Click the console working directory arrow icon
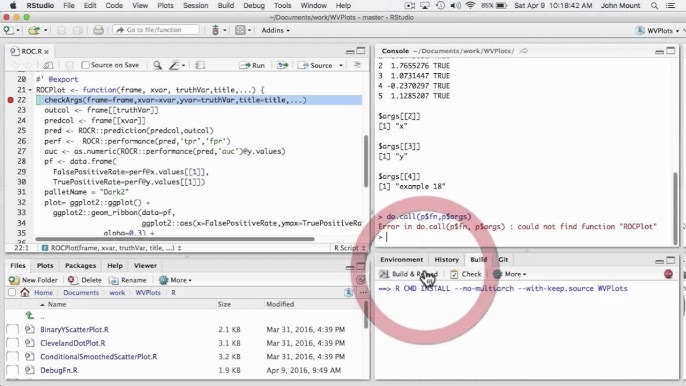The width and height of the screenshot is (686, 386). pos(524,51)
